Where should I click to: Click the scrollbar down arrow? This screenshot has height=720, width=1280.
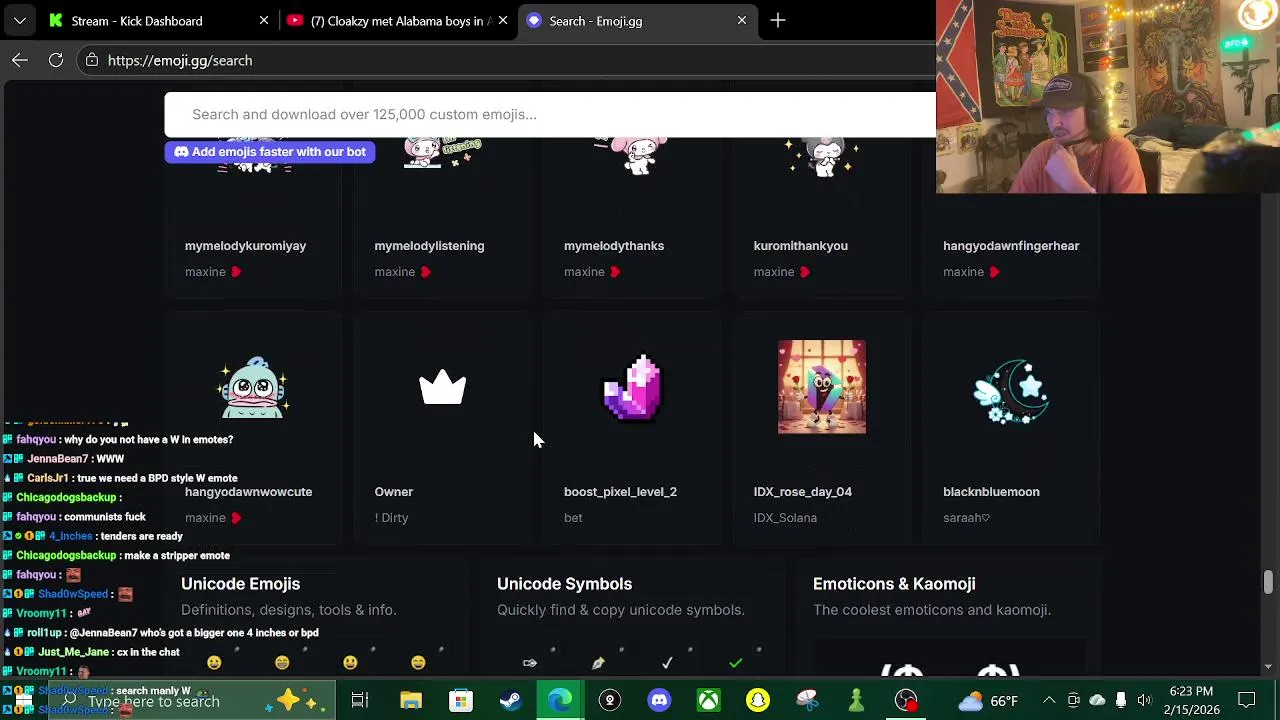pyautogui.click(x=1269, y=666)
